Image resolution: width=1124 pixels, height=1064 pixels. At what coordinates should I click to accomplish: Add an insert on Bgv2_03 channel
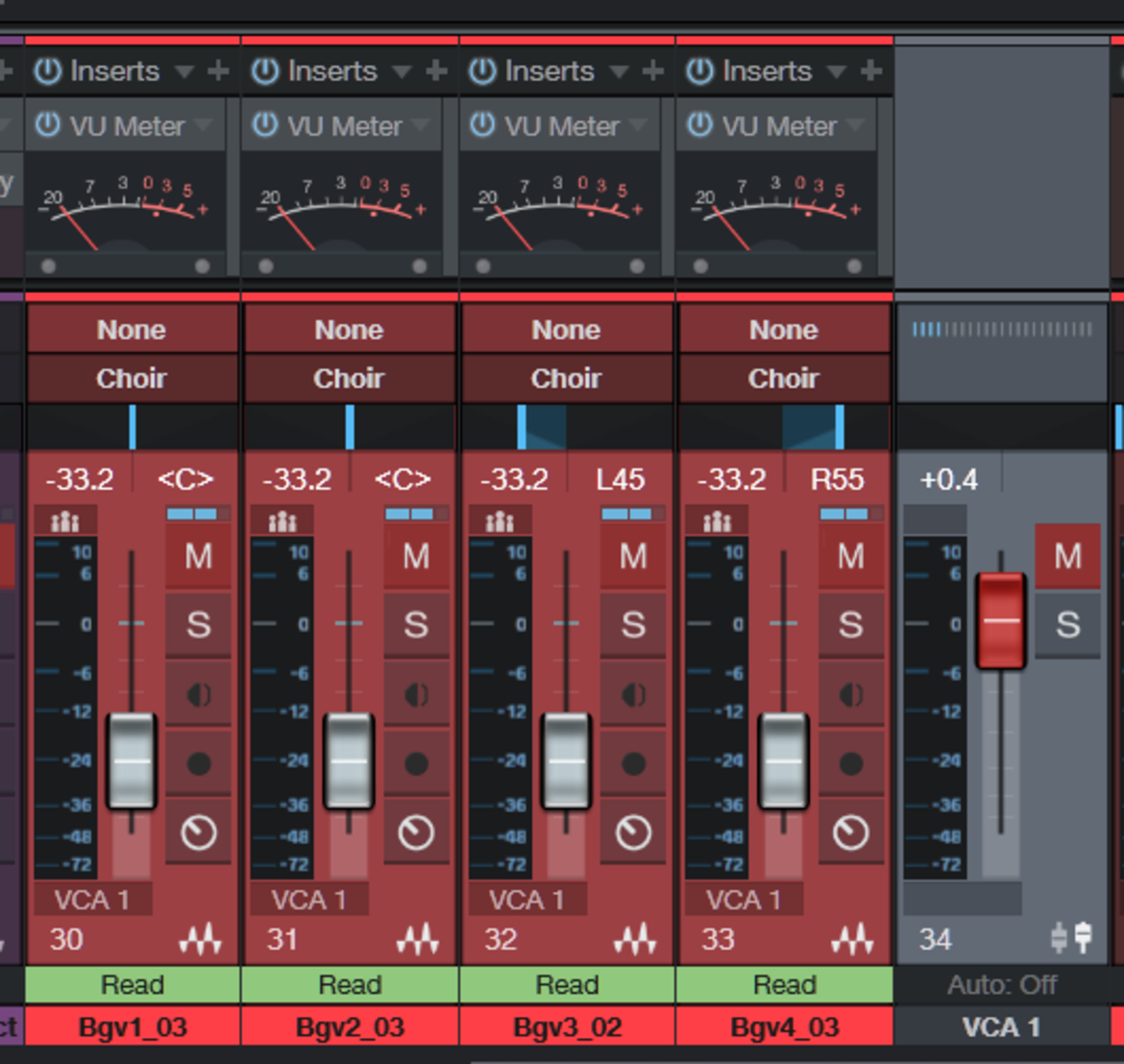pos(436,71)
